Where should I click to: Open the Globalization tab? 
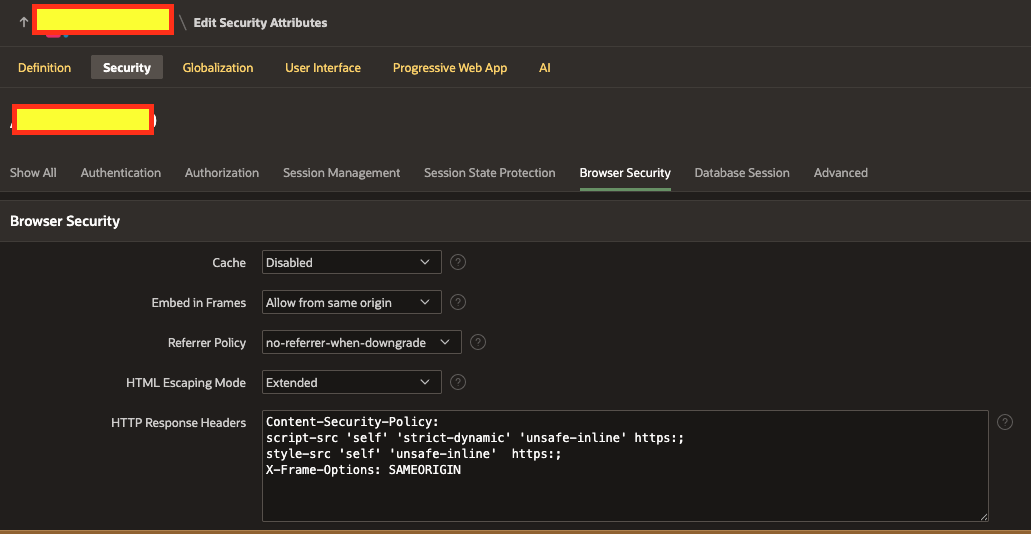(218, 67)
